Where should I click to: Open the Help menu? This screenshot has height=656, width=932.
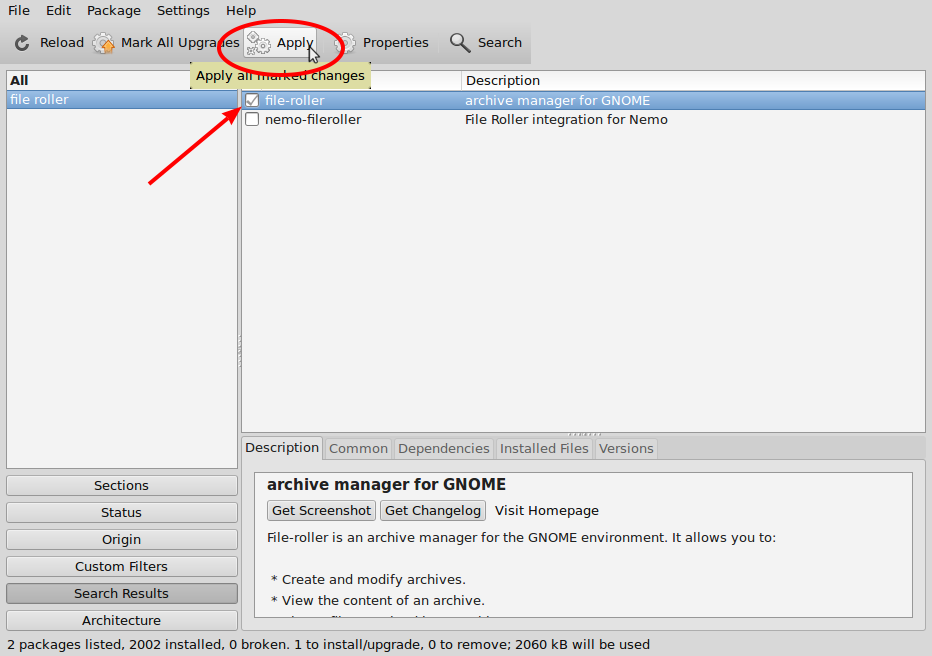241,11
